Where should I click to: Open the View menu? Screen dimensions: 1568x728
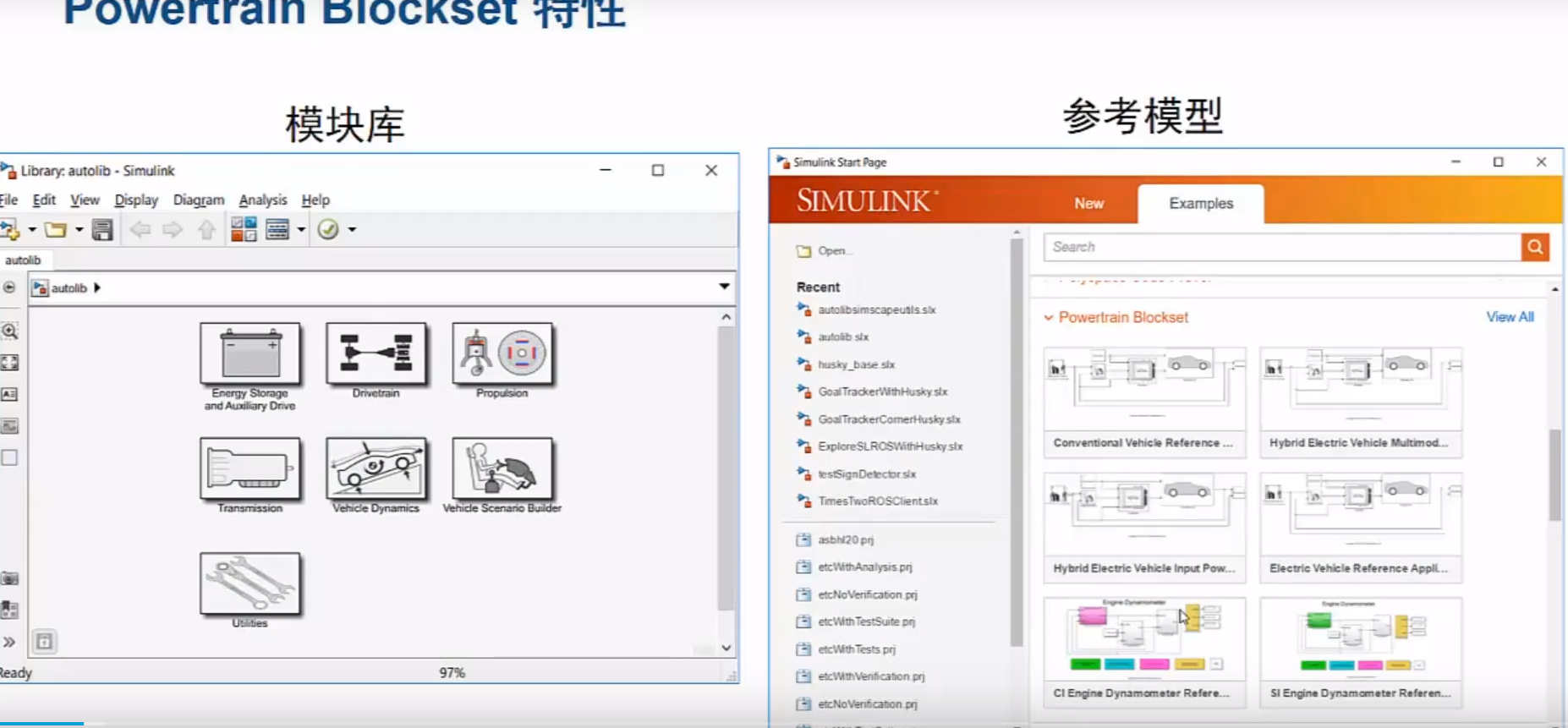coord(85,200)
